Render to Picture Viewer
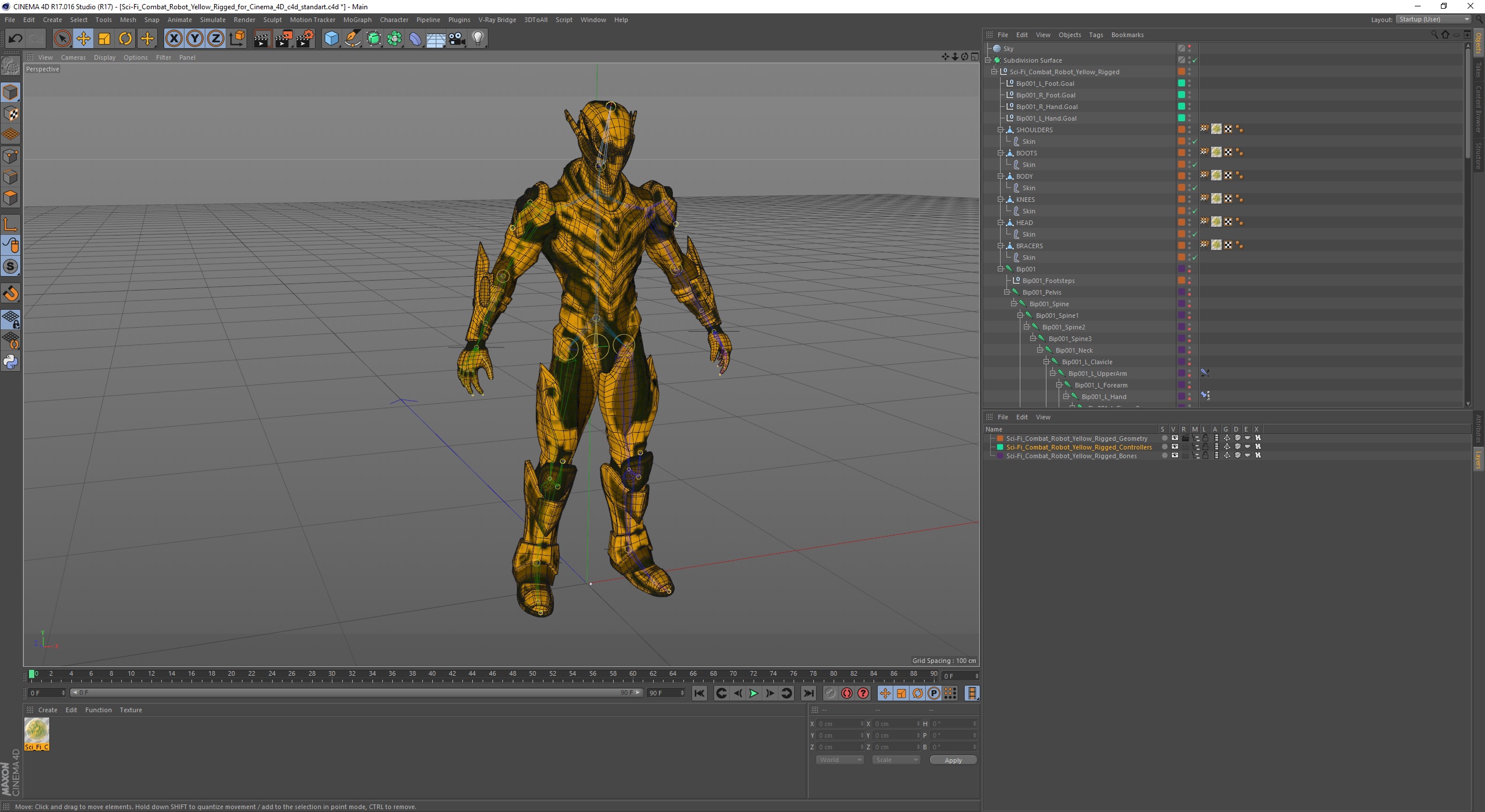This screenshot has width=1485, height=812. click(x=284, y=39)
